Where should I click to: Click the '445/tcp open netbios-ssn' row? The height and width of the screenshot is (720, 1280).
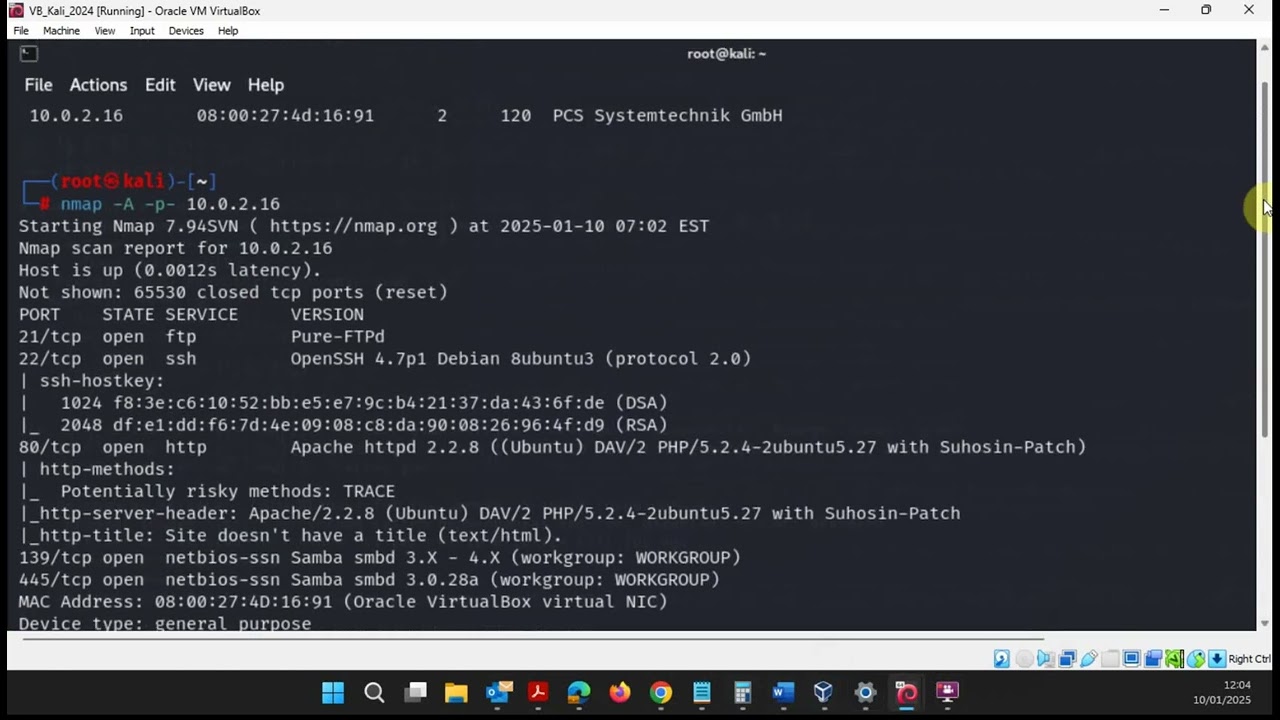[x=369, y=579]
